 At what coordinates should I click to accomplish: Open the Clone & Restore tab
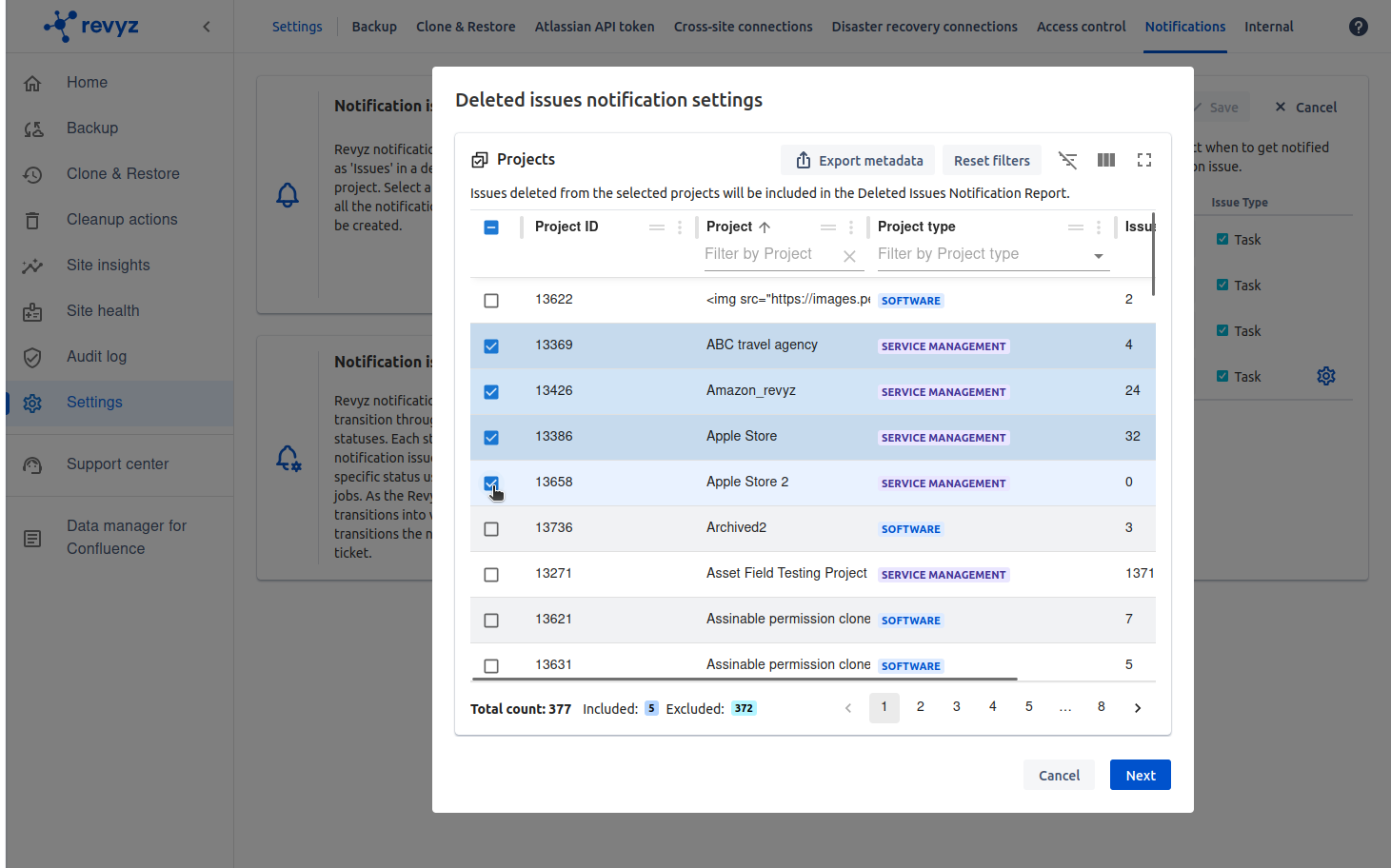[x=466, y=27]
